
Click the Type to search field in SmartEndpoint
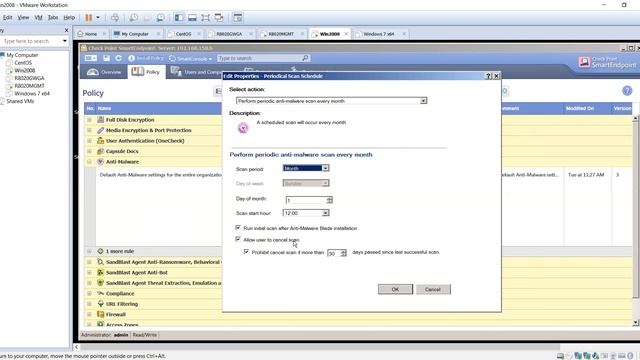[x=259, y=58]
